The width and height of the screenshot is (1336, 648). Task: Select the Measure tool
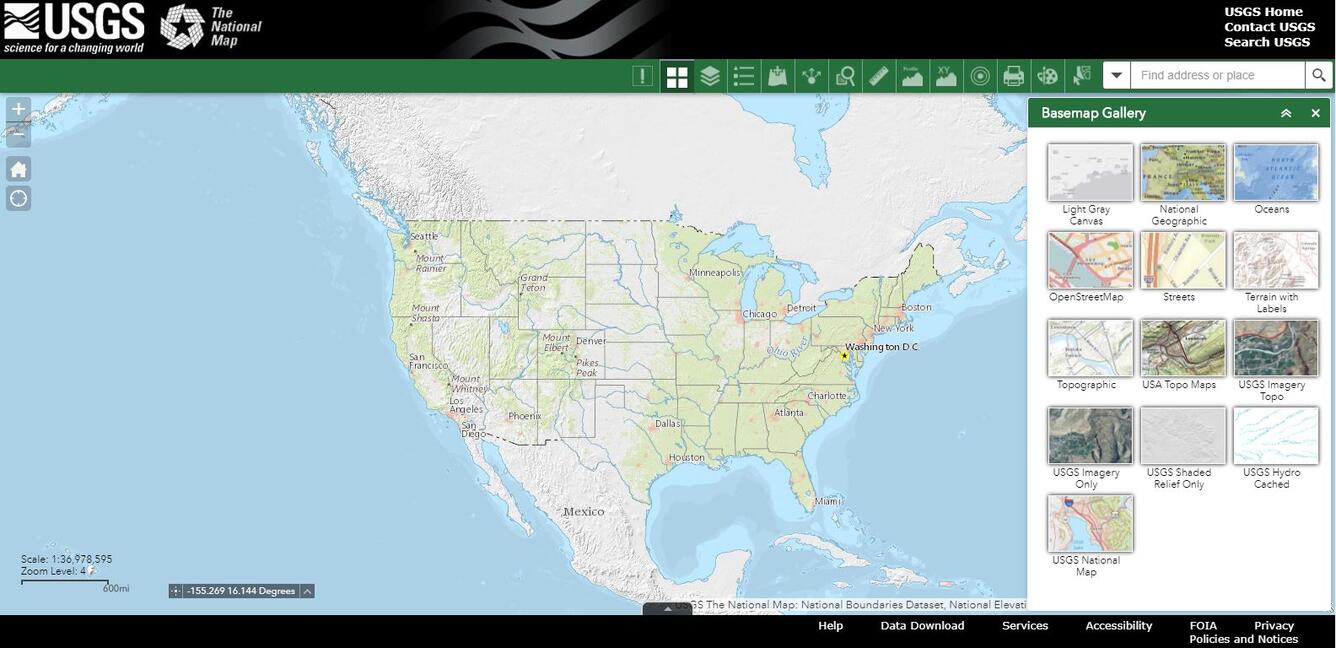coord(878,75)
